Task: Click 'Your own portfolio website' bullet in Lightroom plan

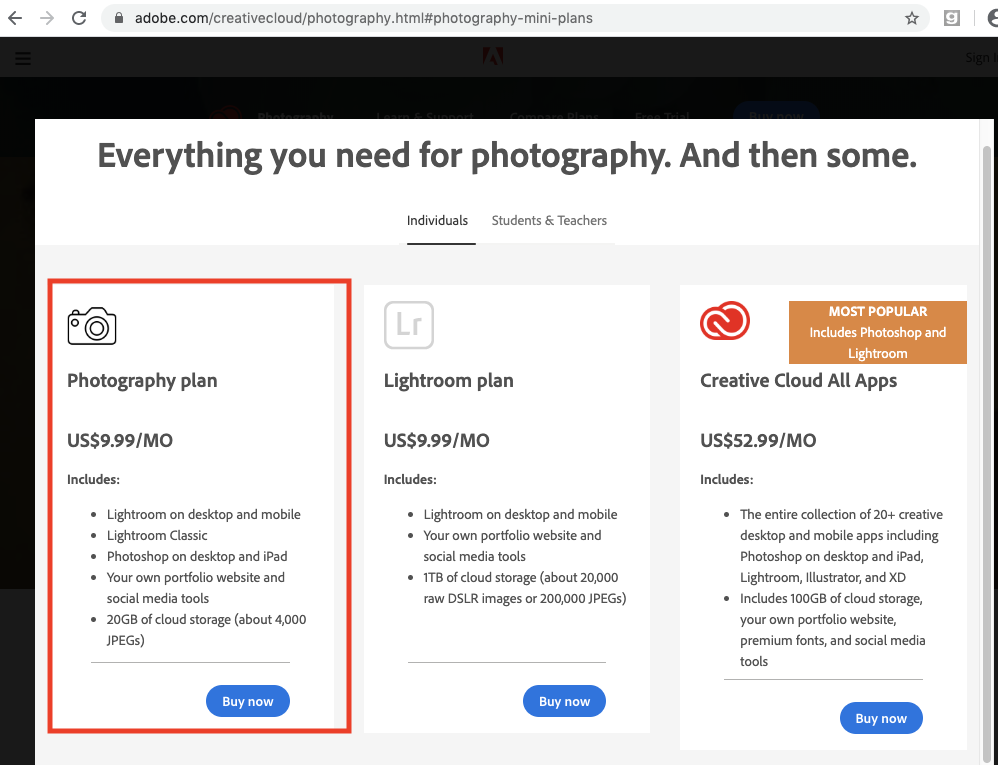Action: coord(512,545)
